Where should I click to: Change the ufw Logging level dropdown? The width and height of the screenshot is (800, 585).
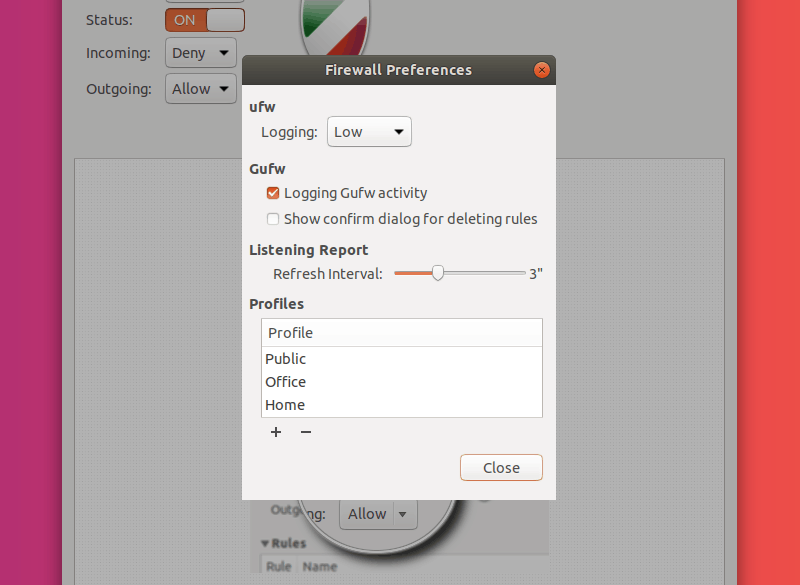click(369, 131)
